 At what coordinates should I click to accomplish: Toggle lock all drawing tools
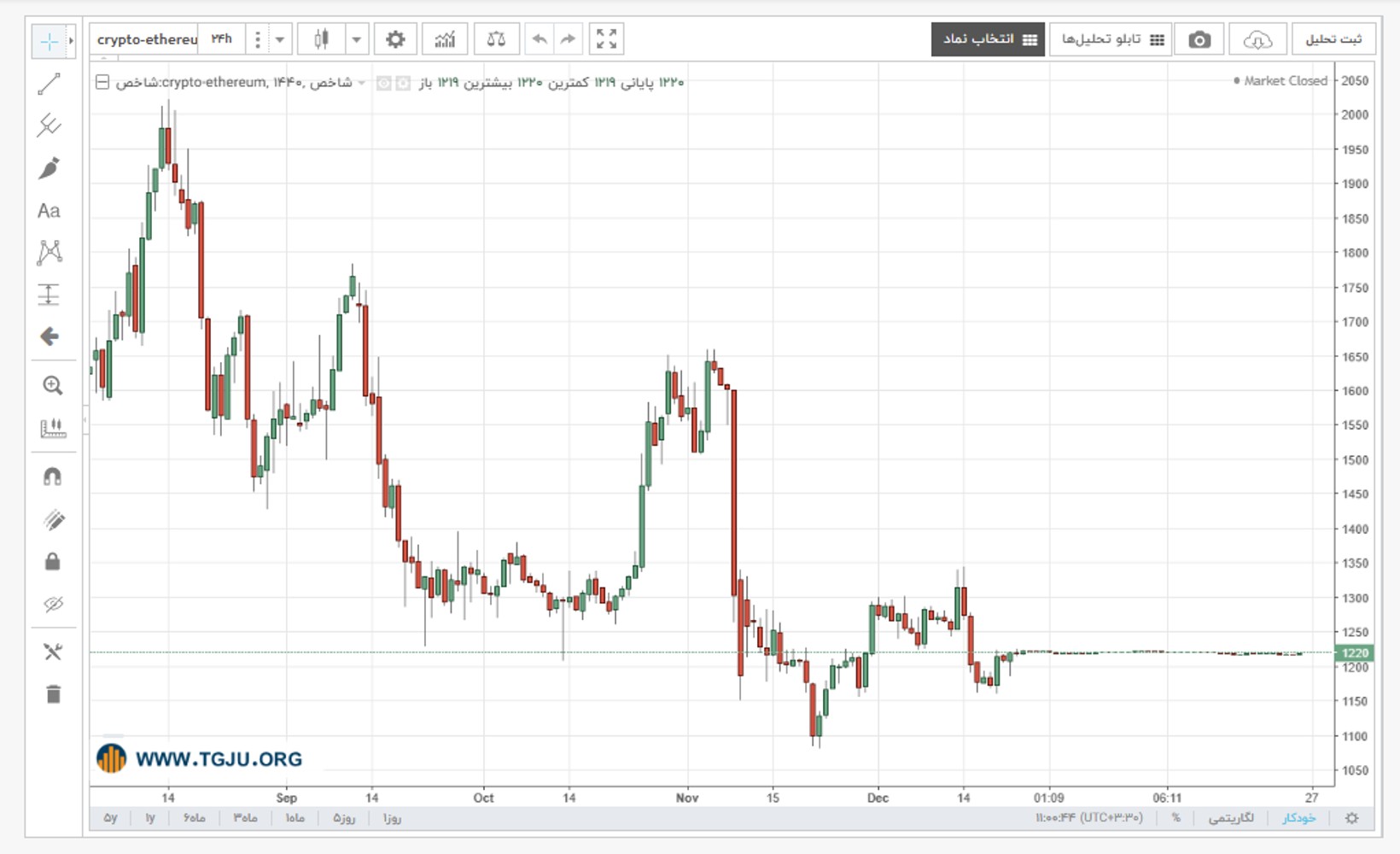pyautogui.click(x=52, y=561)
